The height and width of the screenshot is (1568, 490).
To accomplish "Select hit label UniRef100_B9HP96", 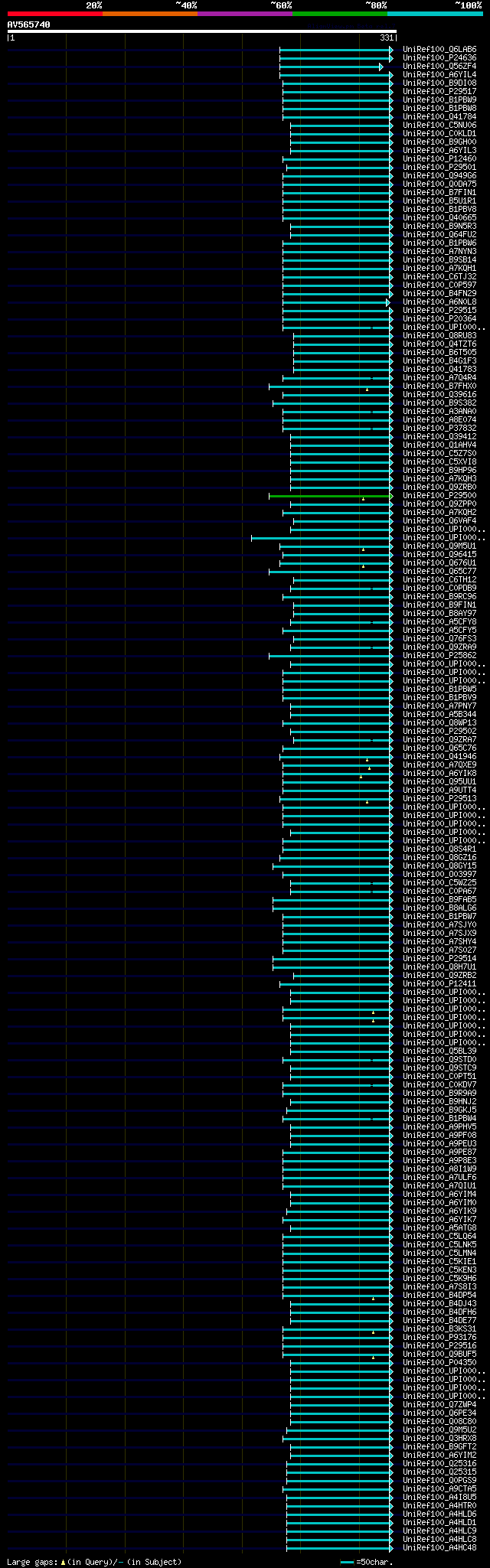I will click(x=439, y=471).
